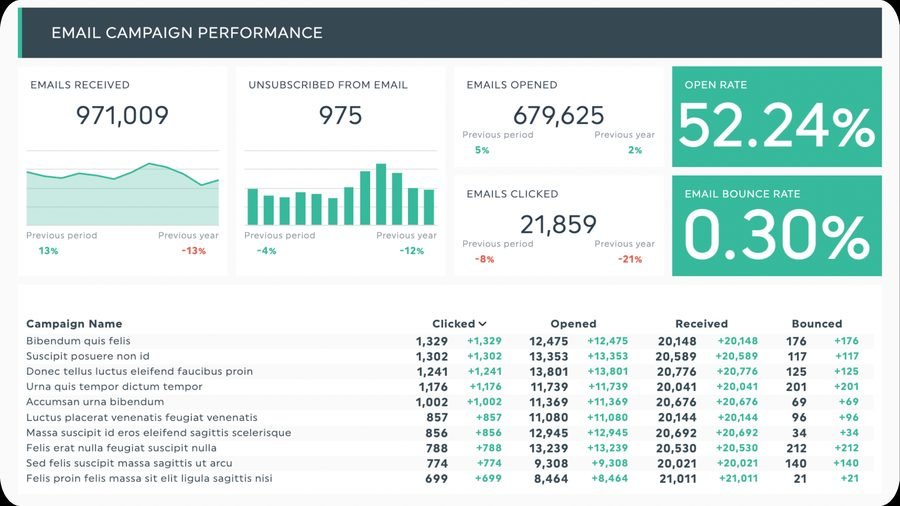Click the Emails Clicked value 21,859
The height and width of the screenshot is (506, 900).
tap(558, 224)
